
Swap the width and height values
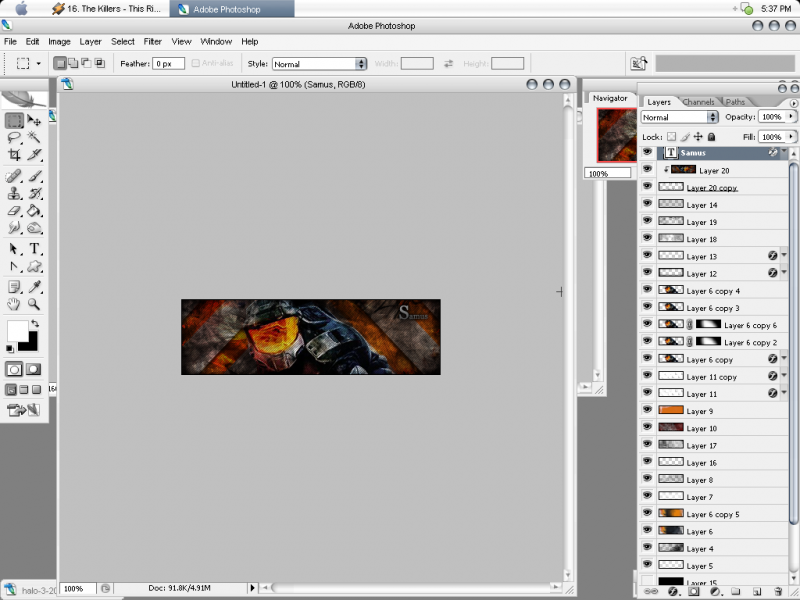(x=448, y=64)
